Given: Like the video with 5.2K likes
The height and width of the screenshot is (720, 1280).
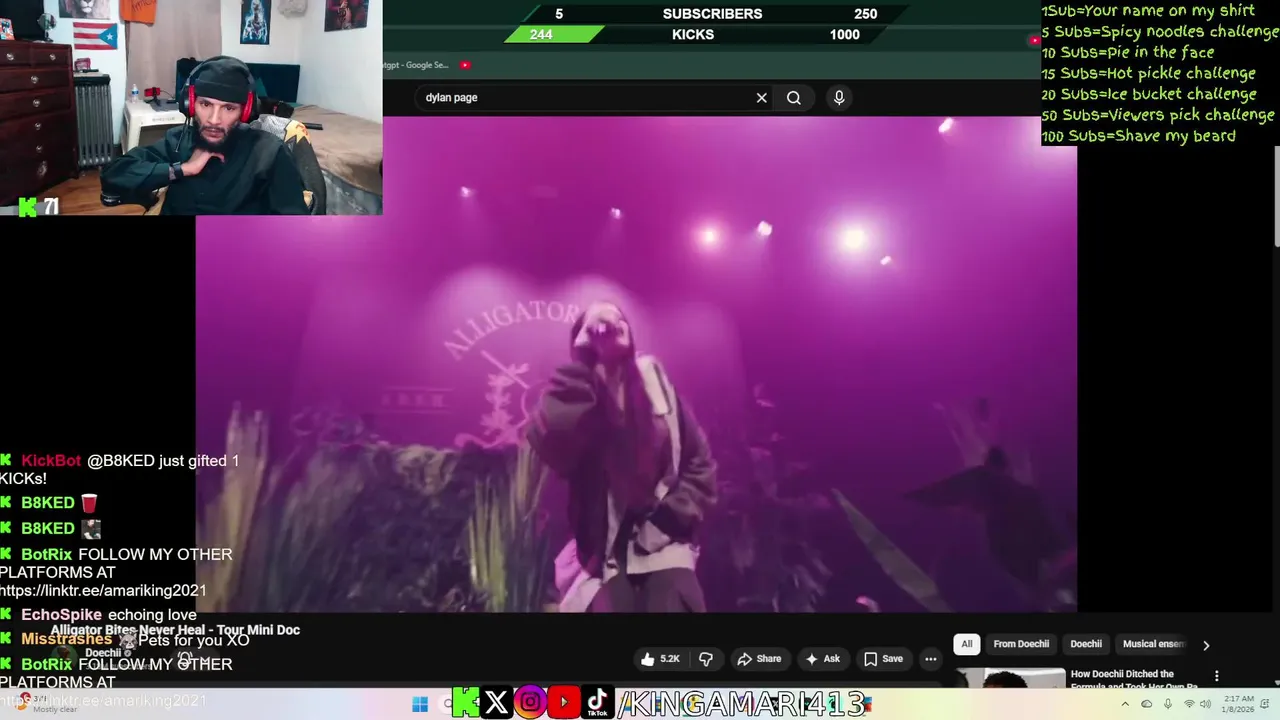Looking at the screenshot, I should (660, 659).
